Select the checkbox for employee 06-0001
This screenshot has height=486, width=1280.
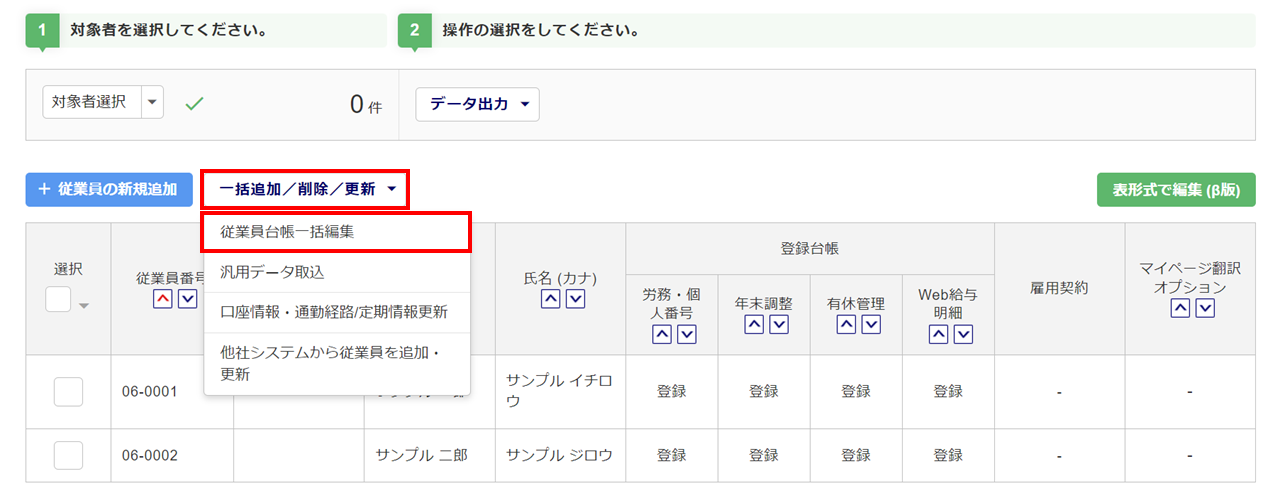[x=68, y=392]
